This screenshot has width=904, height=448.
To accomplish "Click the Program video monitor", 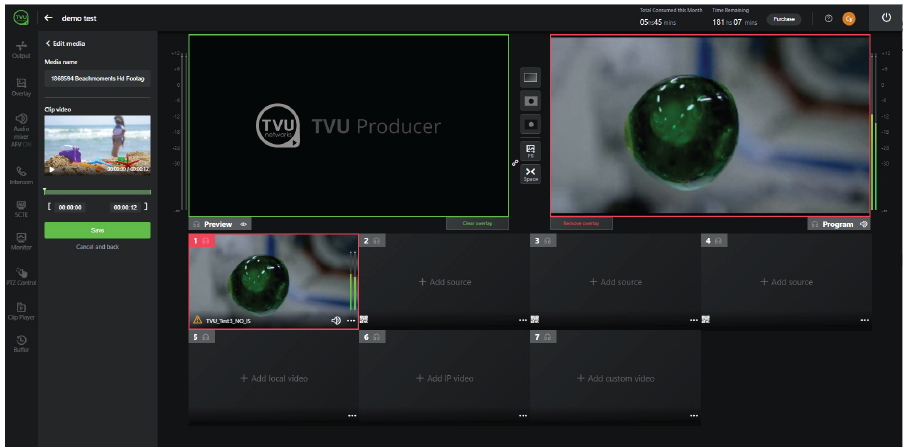I will coord(710,125).
